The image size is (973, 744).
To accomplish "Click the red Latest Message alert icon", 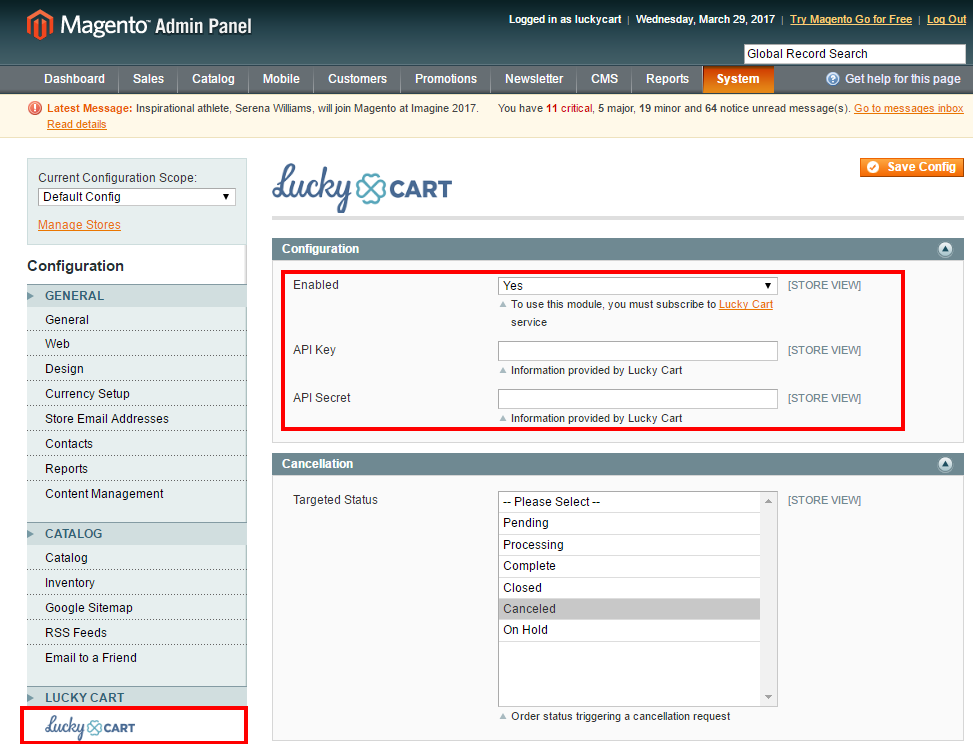I will 35,108.
